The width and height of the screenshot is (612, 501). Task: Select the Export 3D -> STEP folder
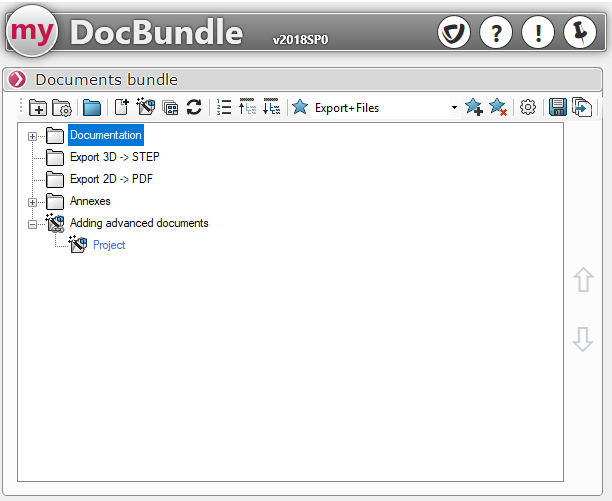114,157
